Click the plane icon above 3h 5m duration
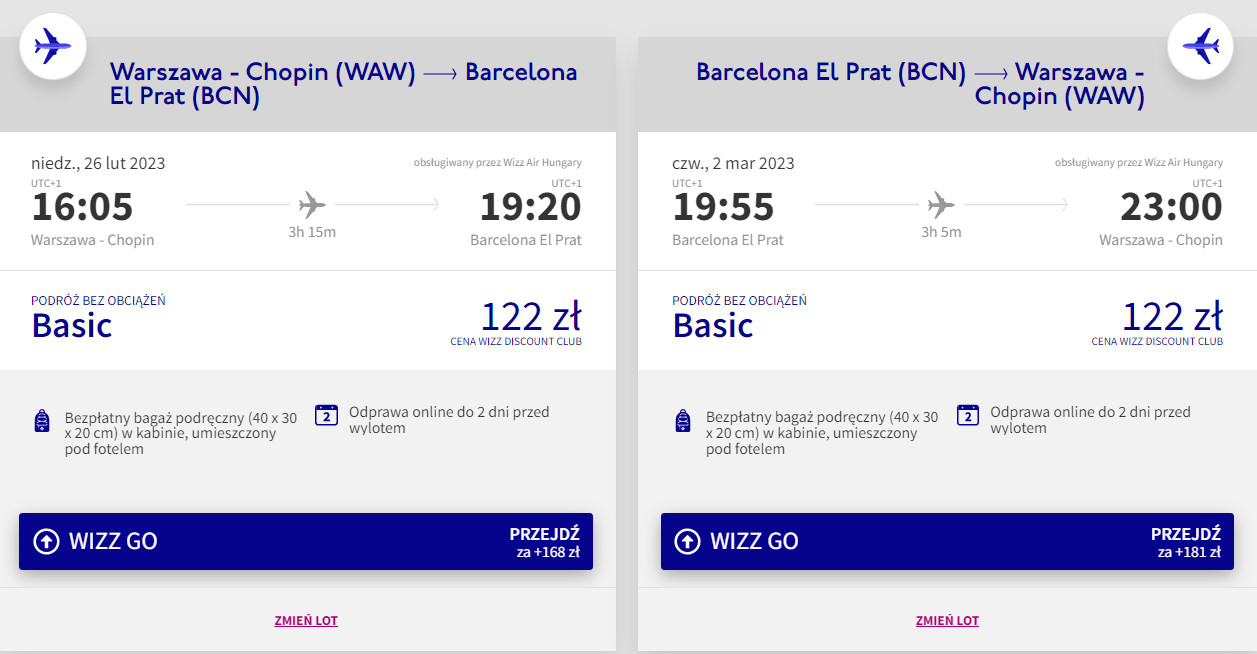The image size is (1257, 654). 940,206
